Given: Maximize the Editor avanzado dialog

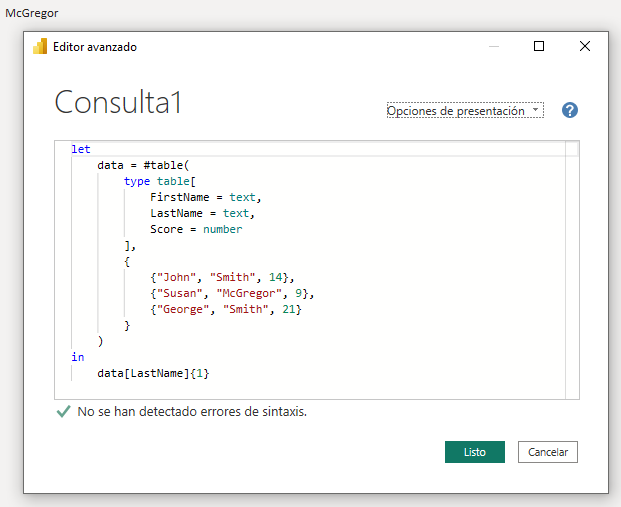Looking at the screenshot, I should 539,46.
